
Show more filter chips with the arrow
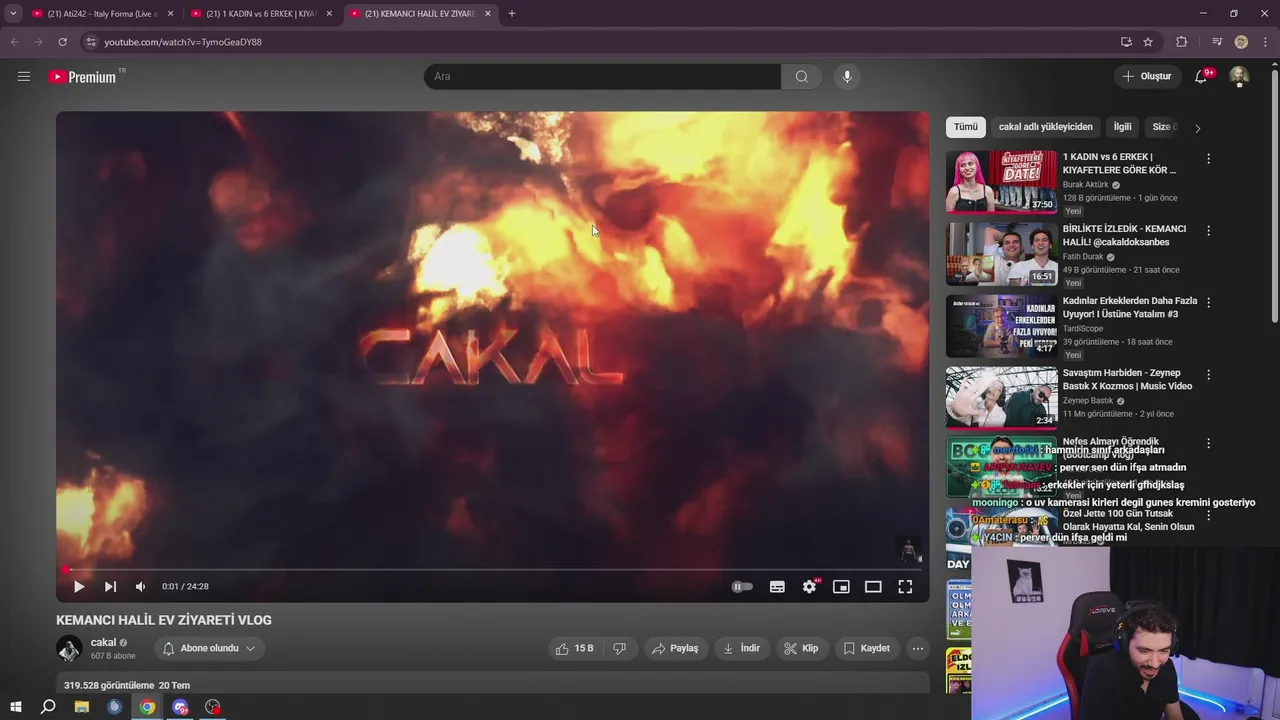click(x=1197, y=128)
